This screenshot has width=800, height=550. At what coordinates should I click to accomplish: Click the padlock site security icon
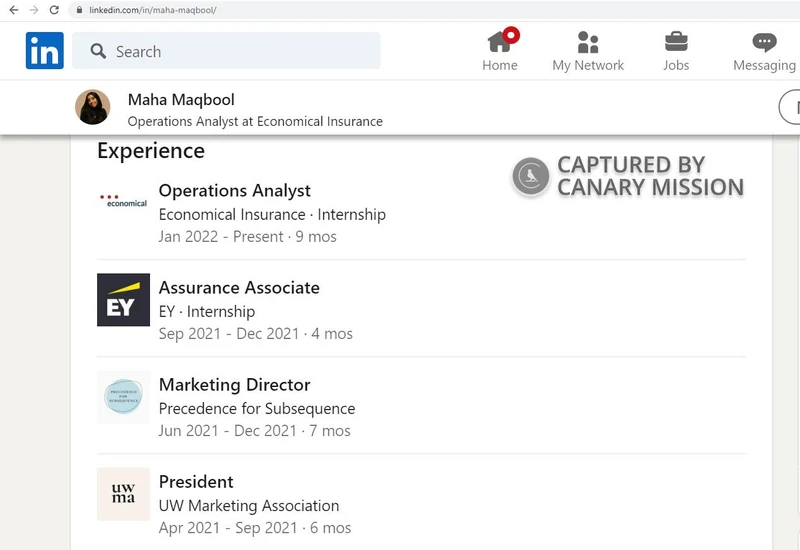tap(79, 10)
